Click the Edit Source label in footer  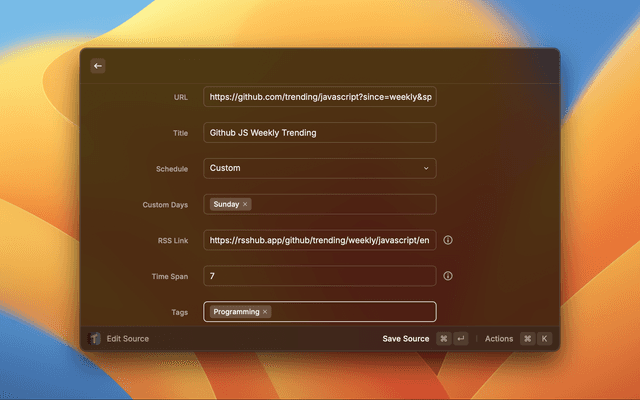pos(128,339)
